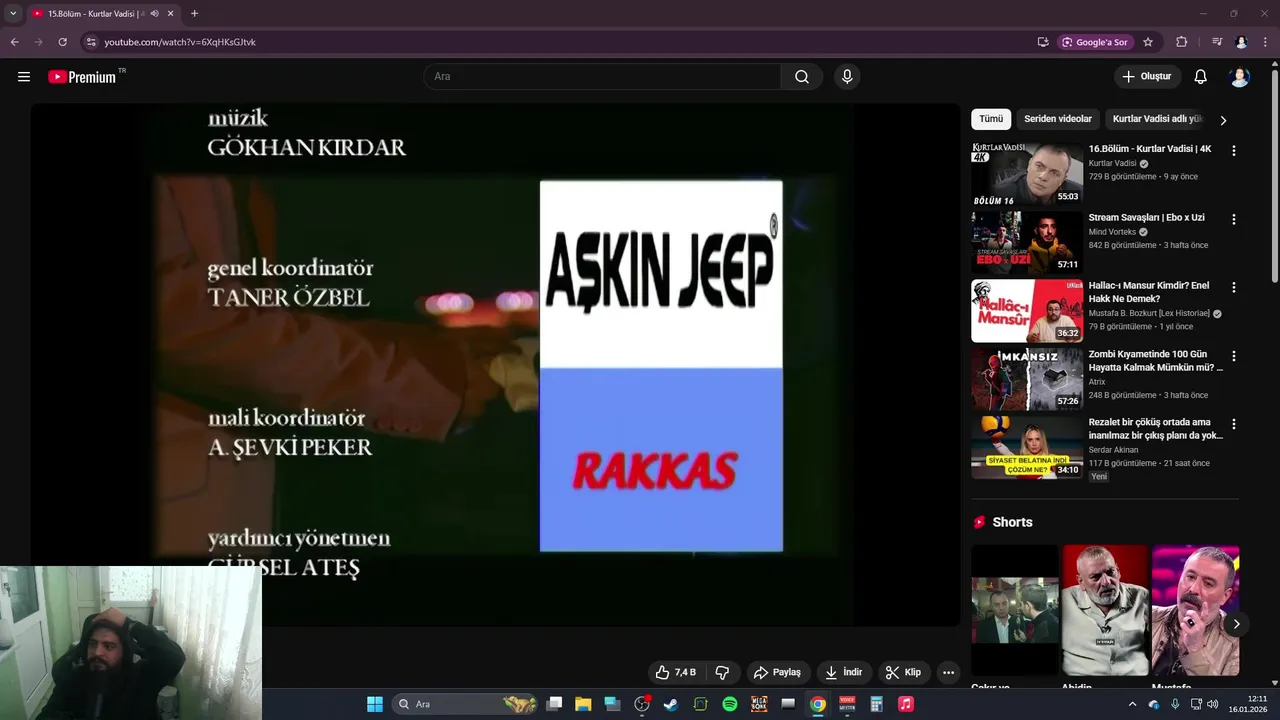Mute tab via speaker icon

154,13
